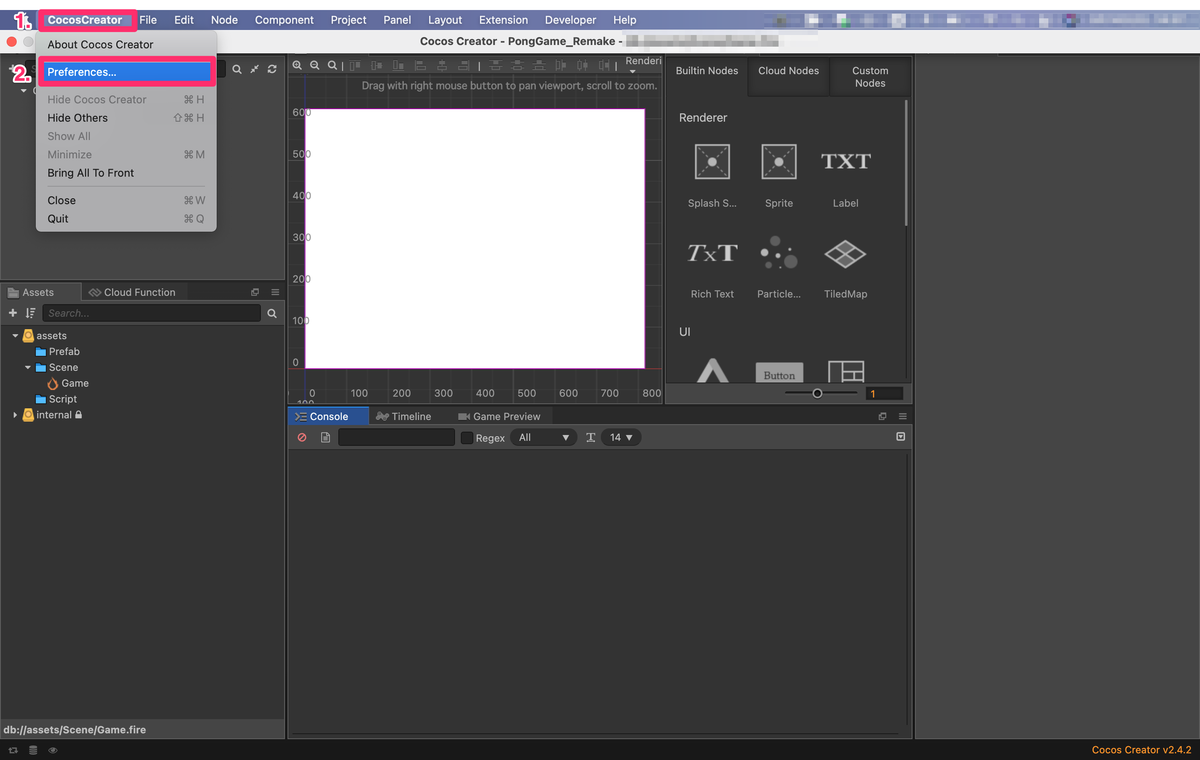Select the Console tab
1200x760 pixels.
[328, 416]
